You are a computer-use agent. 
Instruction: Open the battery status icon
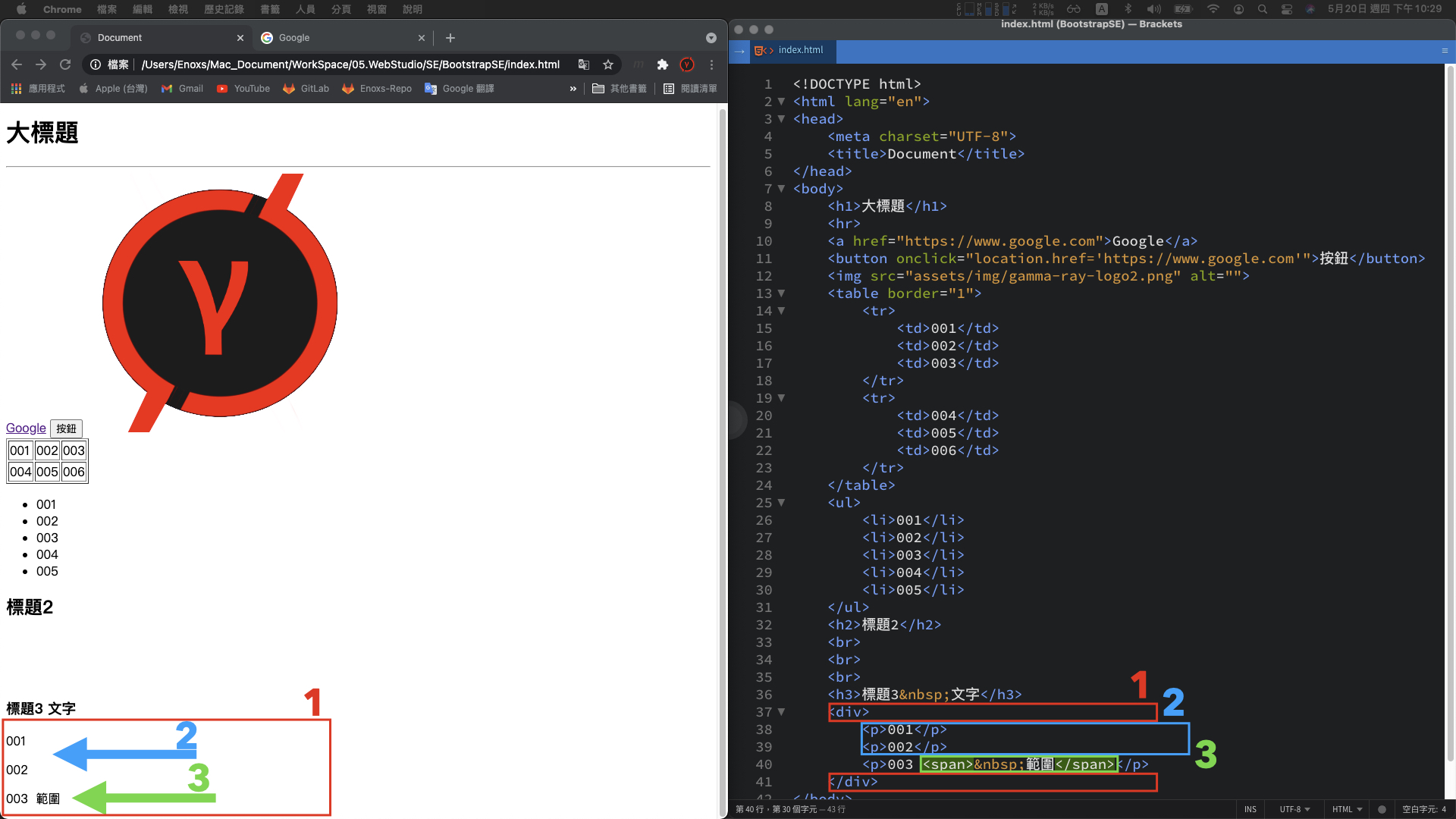click(1183, 9)
